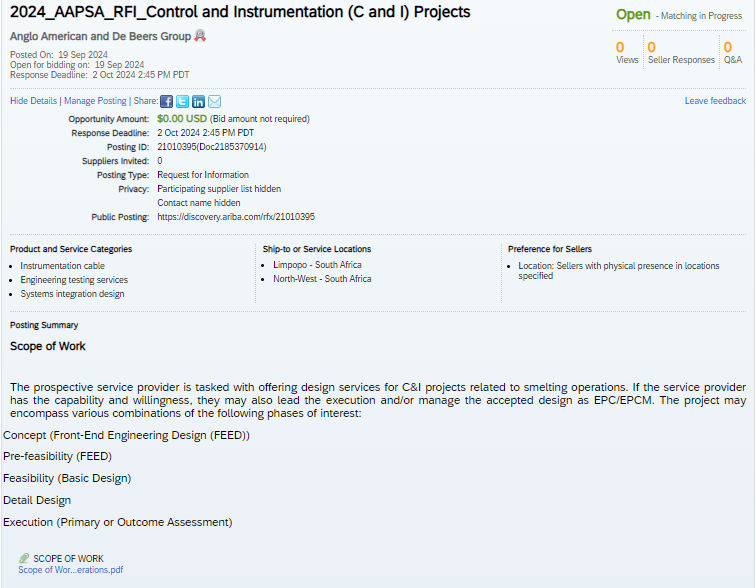Click Contact name hidden text
Image resolution: width=756 pixels, height=588 pixels.
(199, 202)
